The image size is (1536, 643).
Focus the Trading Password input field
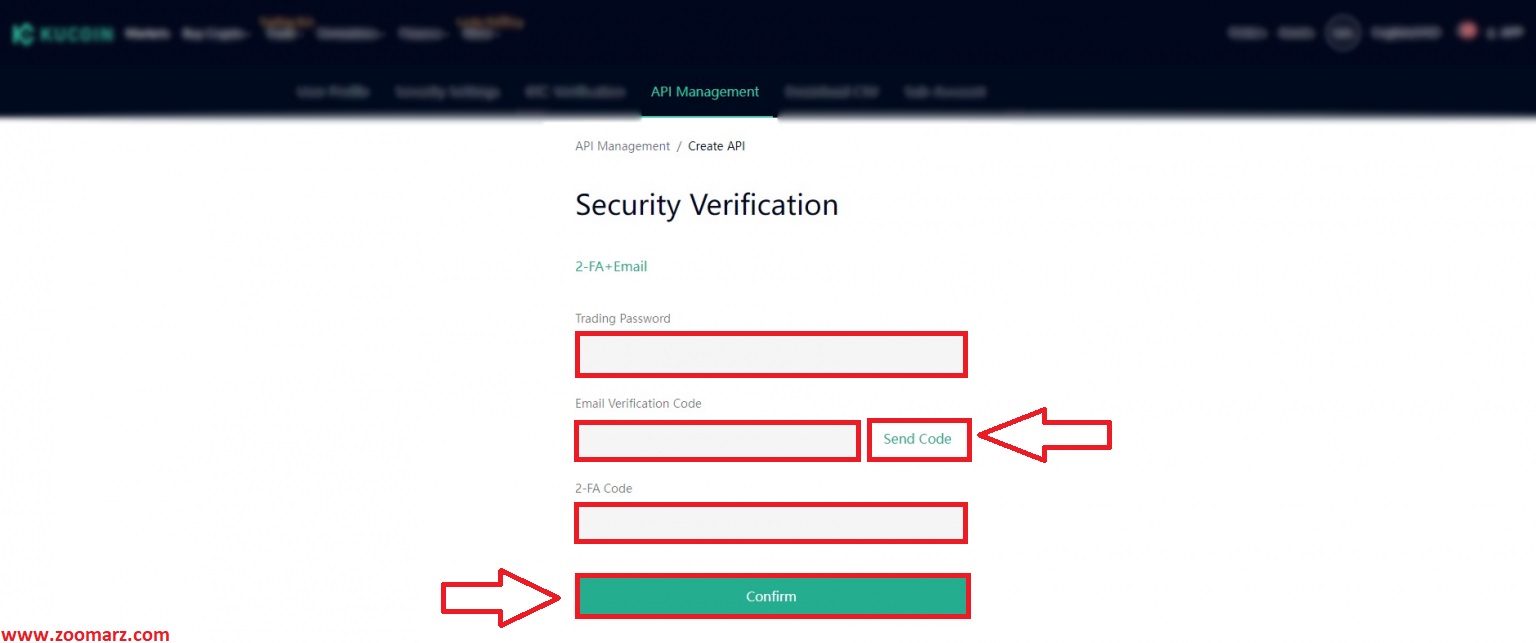771,355
